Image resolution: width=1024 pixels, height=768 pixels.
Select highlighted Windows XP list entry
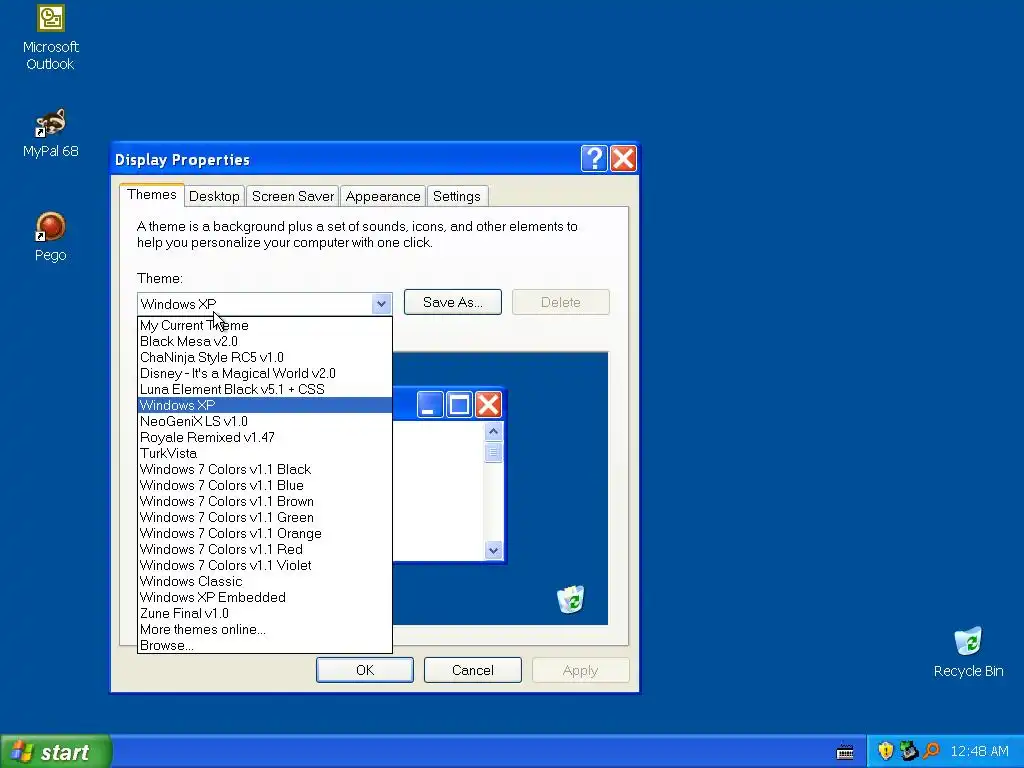click(x=264, y=405)
